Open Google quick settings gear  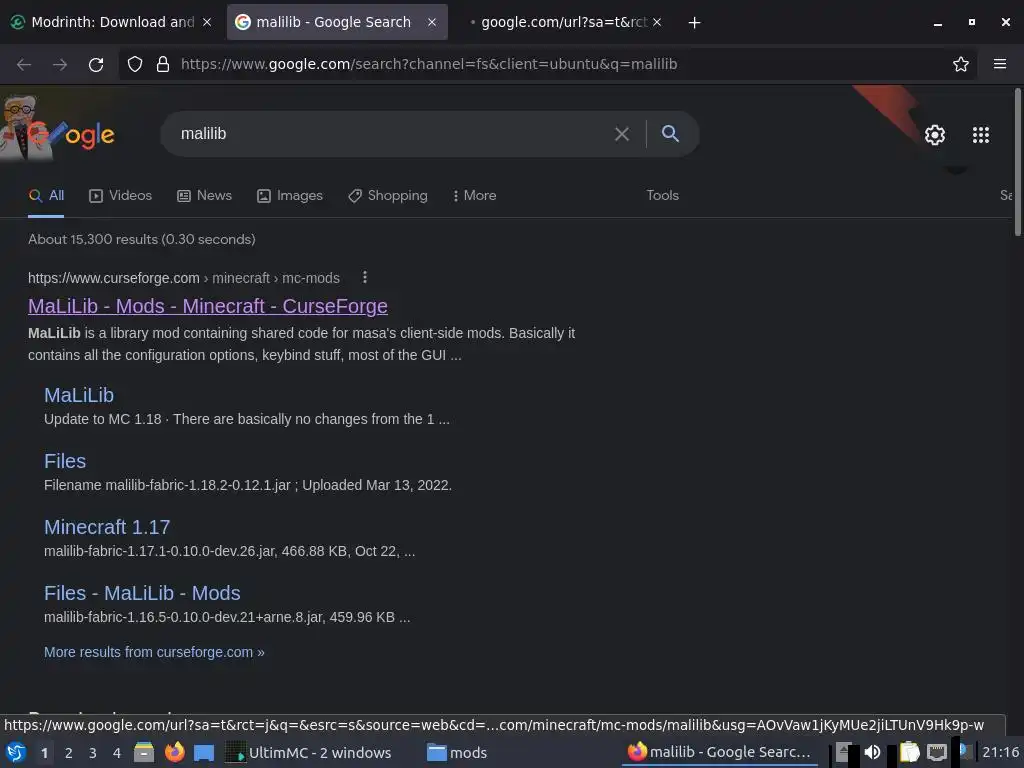(x=935, y=135)
